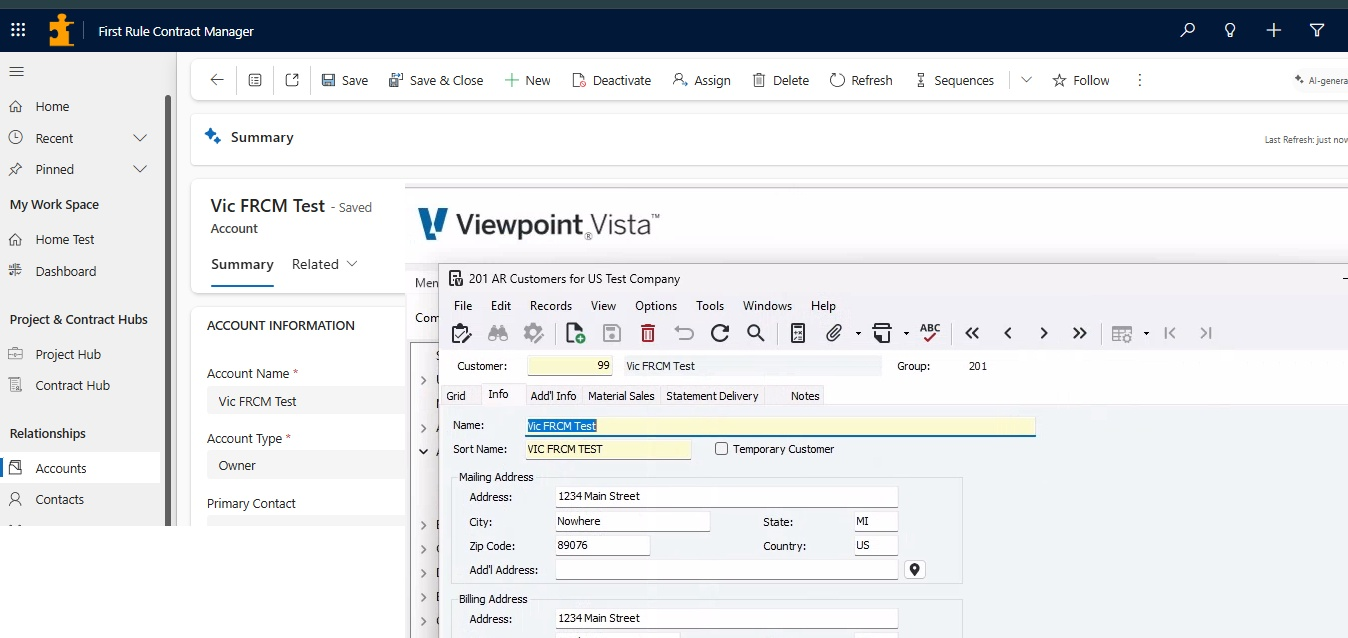Switch to the Add'l Info tab
The width and height of the screenshot is (1348, 638).
[x=553, y=396]
